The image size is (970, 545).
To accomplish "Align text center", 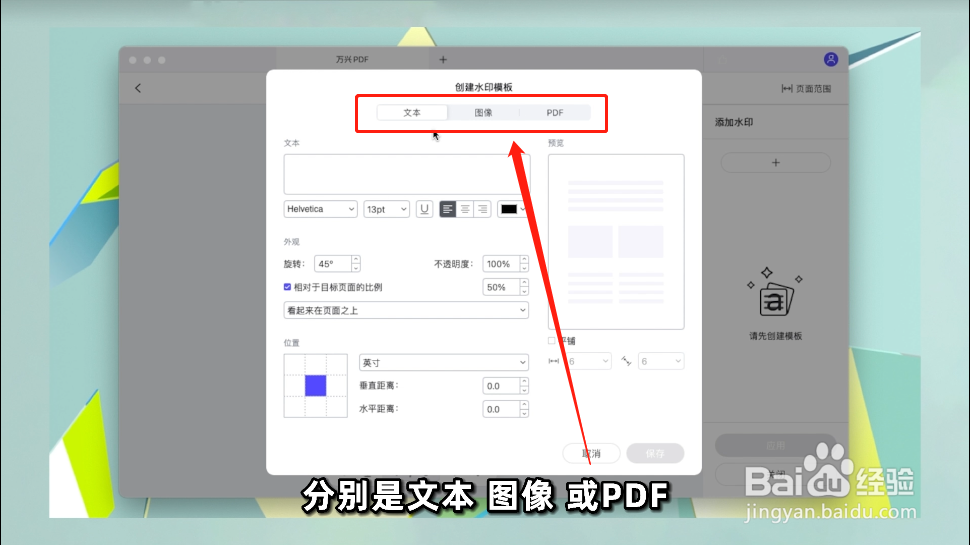I will pos(465,209).
